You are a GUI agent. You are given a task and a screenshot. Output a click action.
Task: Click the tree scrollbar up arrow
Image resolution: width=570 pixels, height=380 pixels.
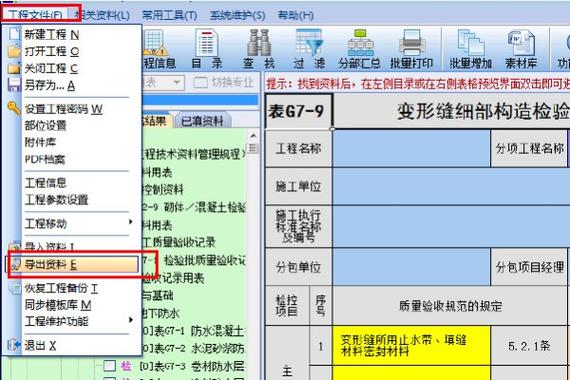pyautogui.click(x=253, y=136)
